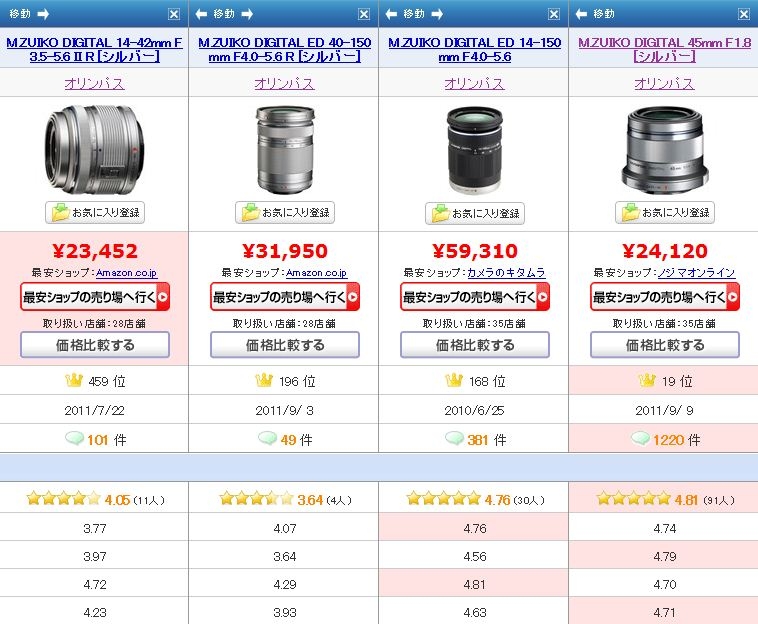Click オリンパス maker link under 14-150mm
Screen dimensions: 758x624
(x=474, y=83)
